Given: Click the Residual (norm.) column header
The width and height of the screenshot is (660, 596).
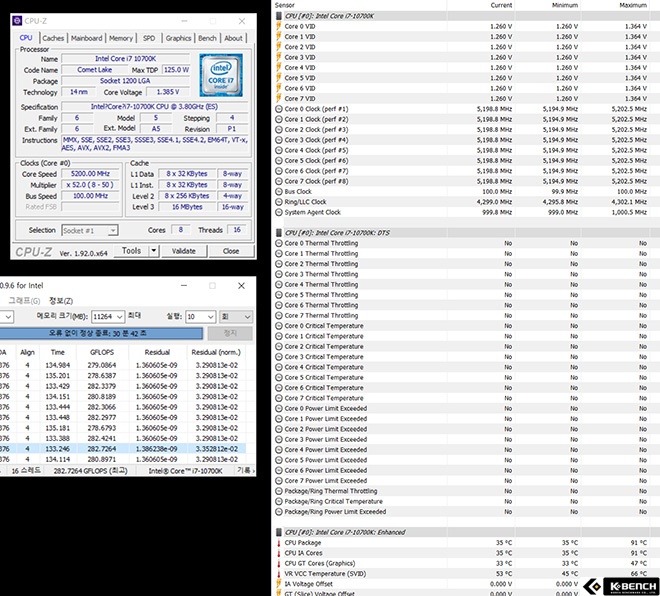Looking at the screenshot, I should (x=216, y=352).
